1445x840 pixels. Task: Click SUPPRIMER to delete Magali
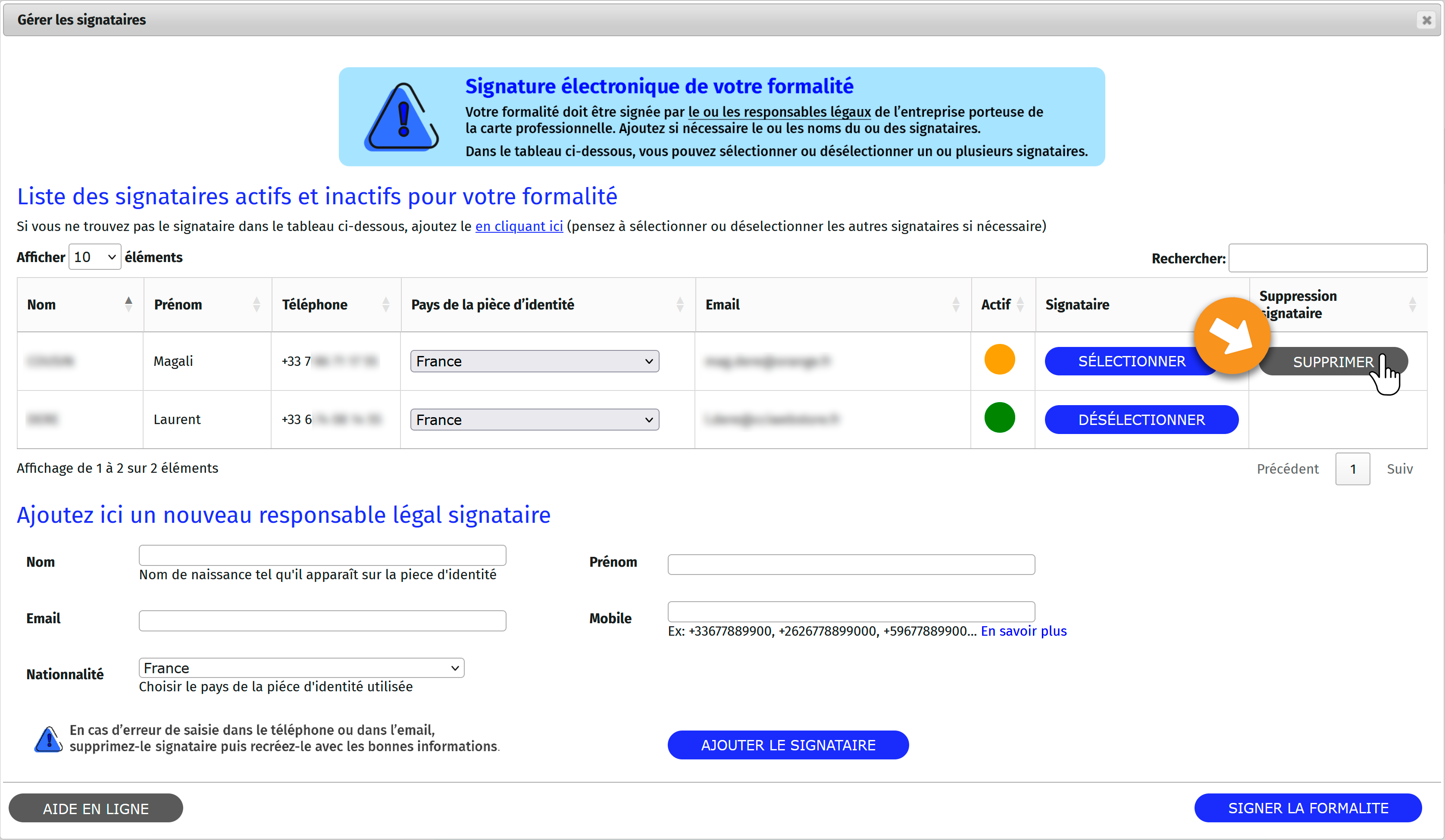click(x=1333, y=362)
